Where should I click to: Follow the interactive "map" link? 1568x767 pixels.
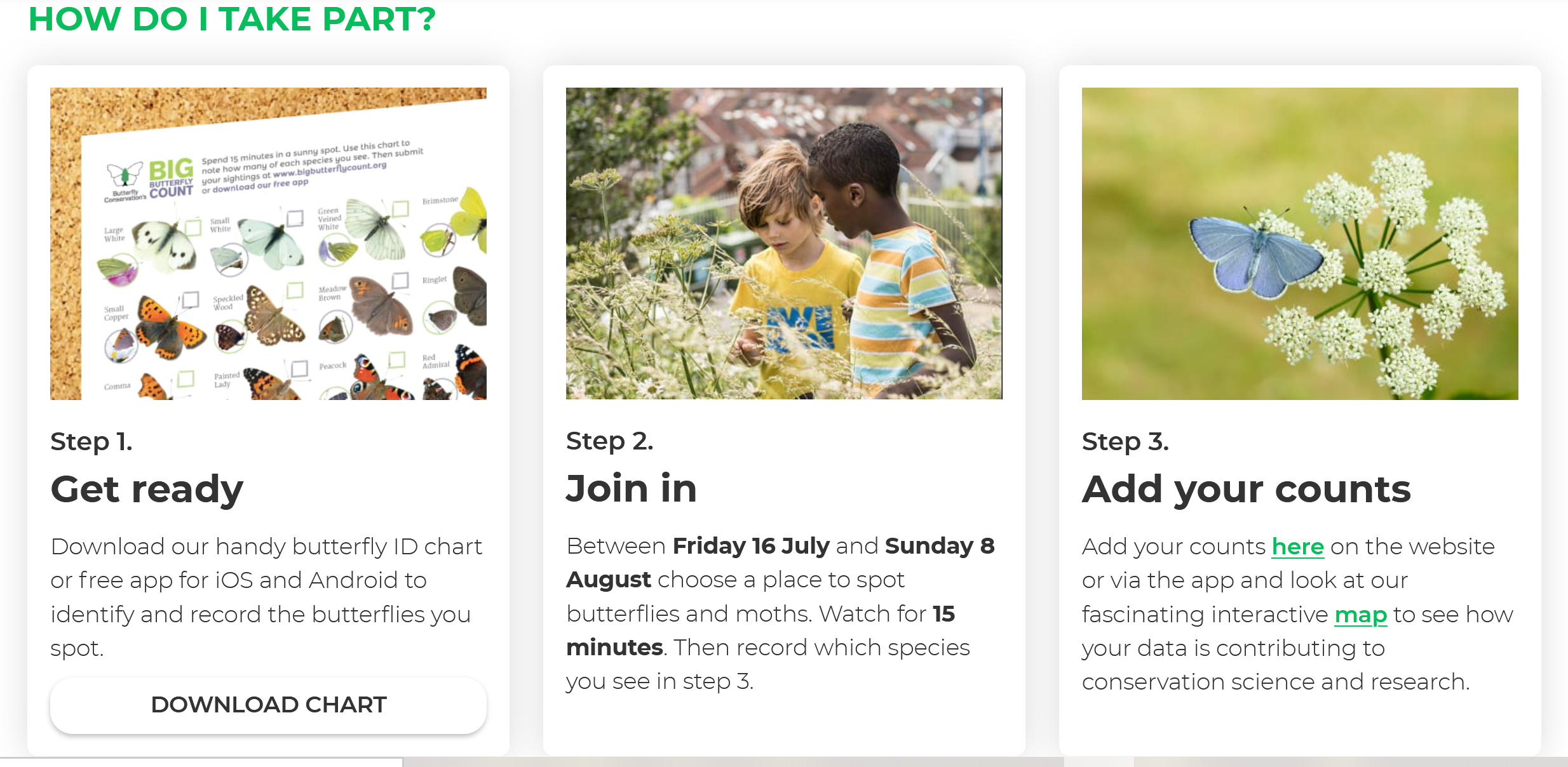(1360, 615)
